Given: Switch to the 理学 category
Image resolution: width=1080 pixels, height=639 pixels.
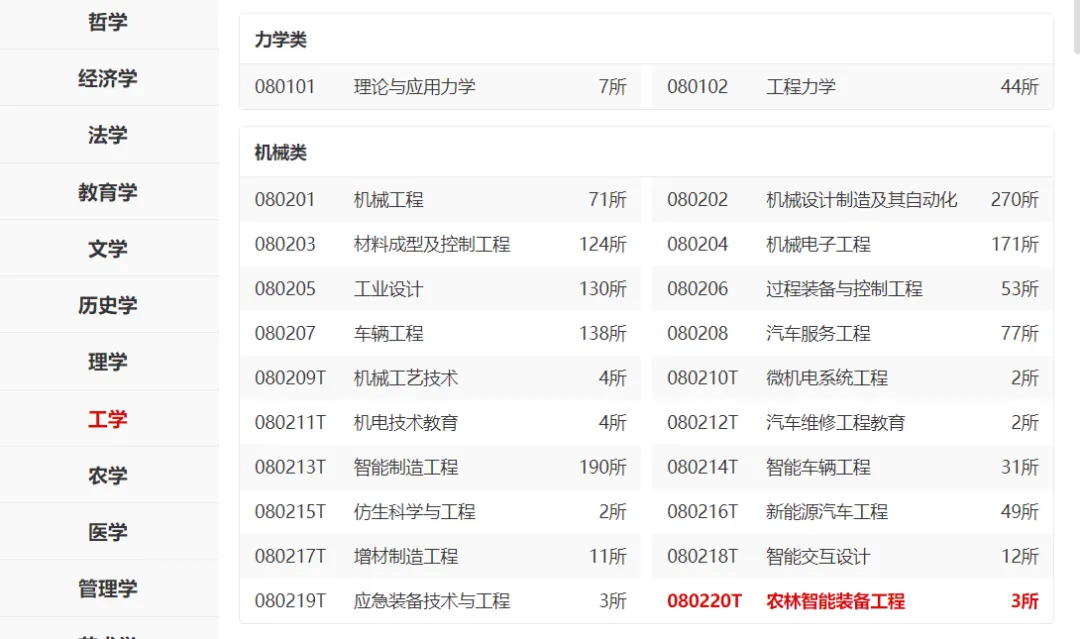Looking at the screenshot, I should coord(108,362).
